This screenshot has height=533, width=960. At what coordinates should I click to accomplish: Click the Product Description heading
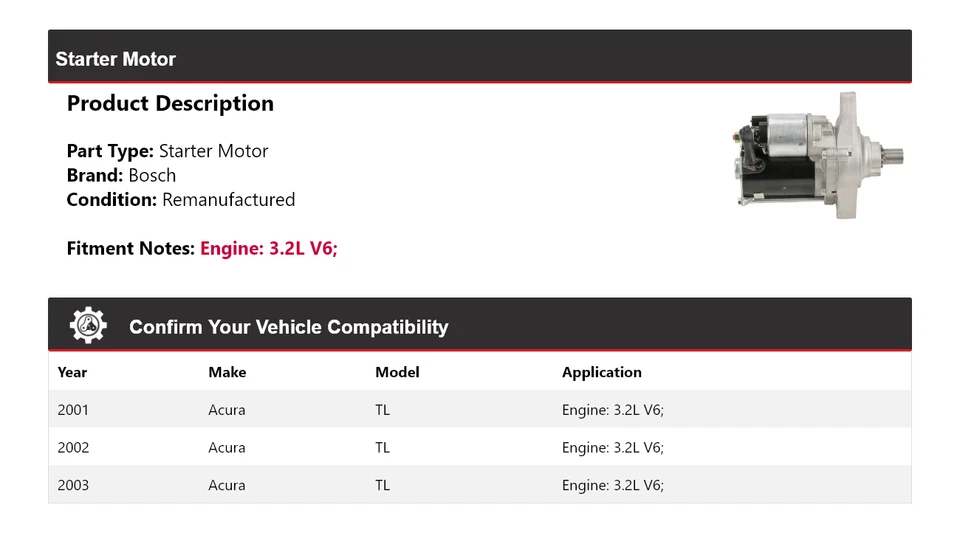tap(170, 103)
